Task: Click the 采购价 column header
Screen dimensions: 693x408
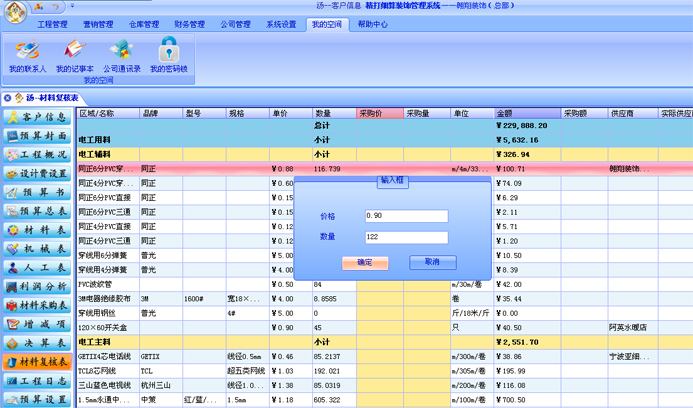Action: [380, 113]
